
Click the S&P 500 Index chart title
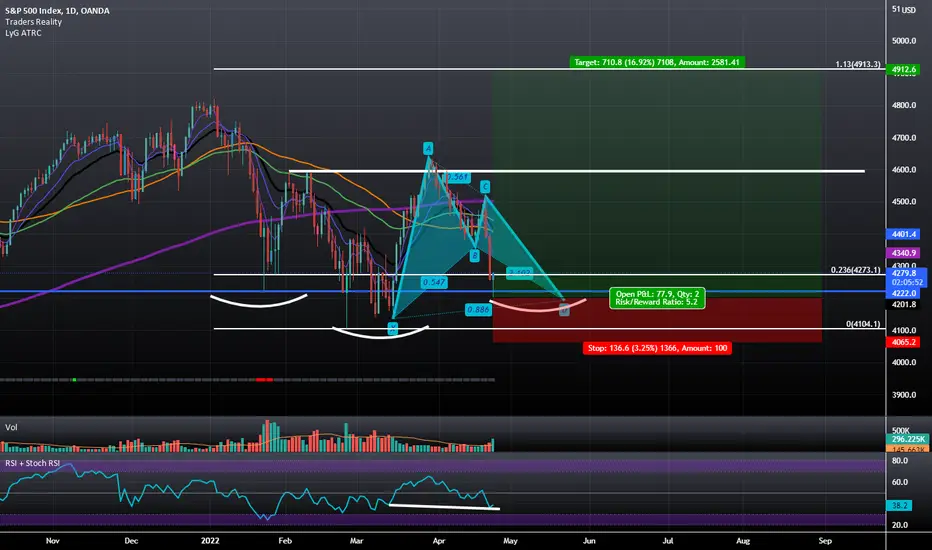click(57, 11)
